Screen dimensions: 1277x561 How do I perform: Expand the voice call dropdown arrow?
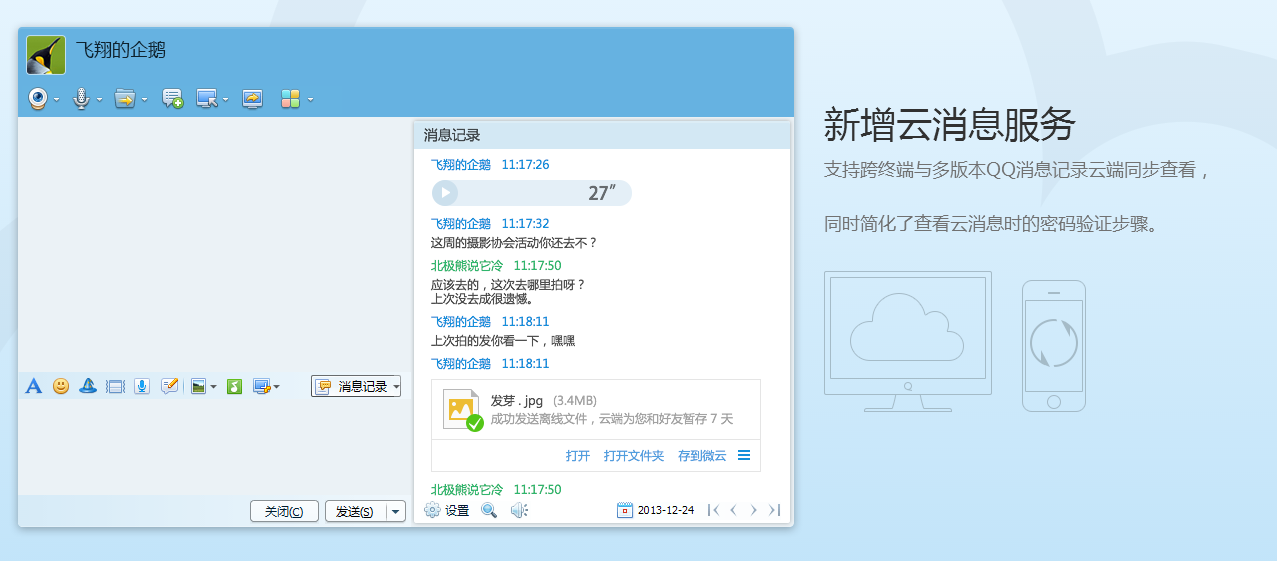(x=100, y=99)
